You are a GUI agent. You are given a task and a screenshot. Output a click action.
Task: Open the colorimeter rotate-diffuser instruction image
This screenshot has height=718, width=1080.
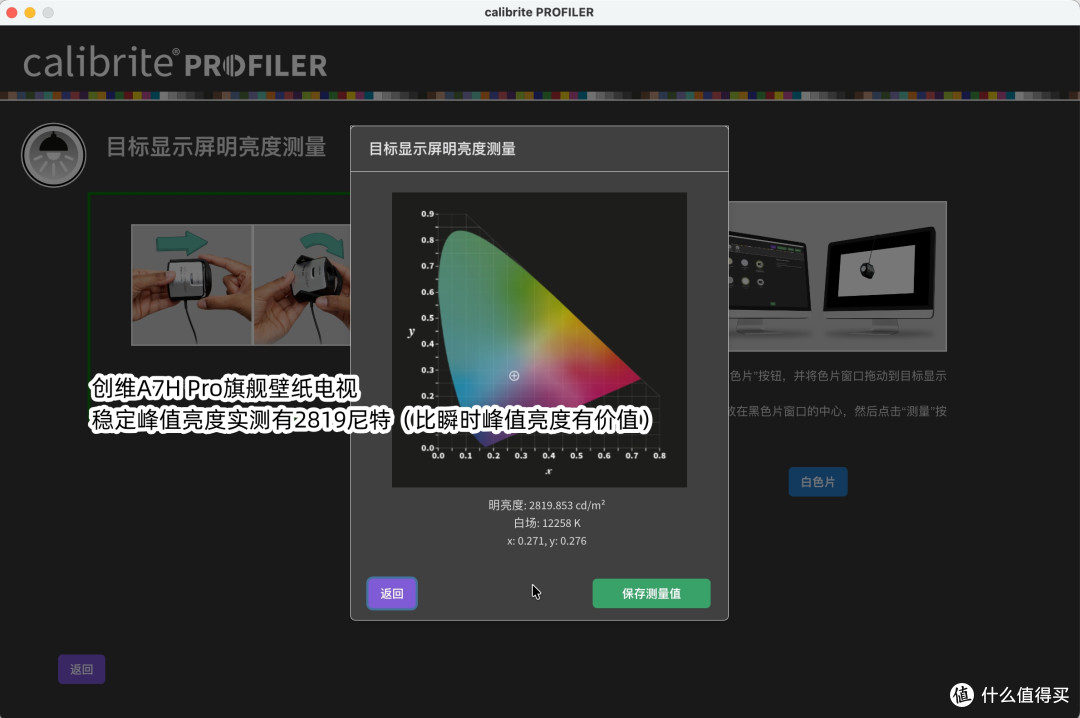tap(302, 285)
